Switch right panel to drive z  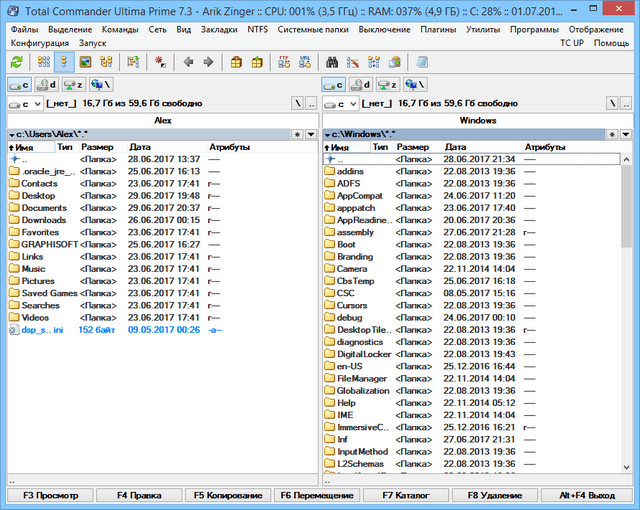[387, 85]
